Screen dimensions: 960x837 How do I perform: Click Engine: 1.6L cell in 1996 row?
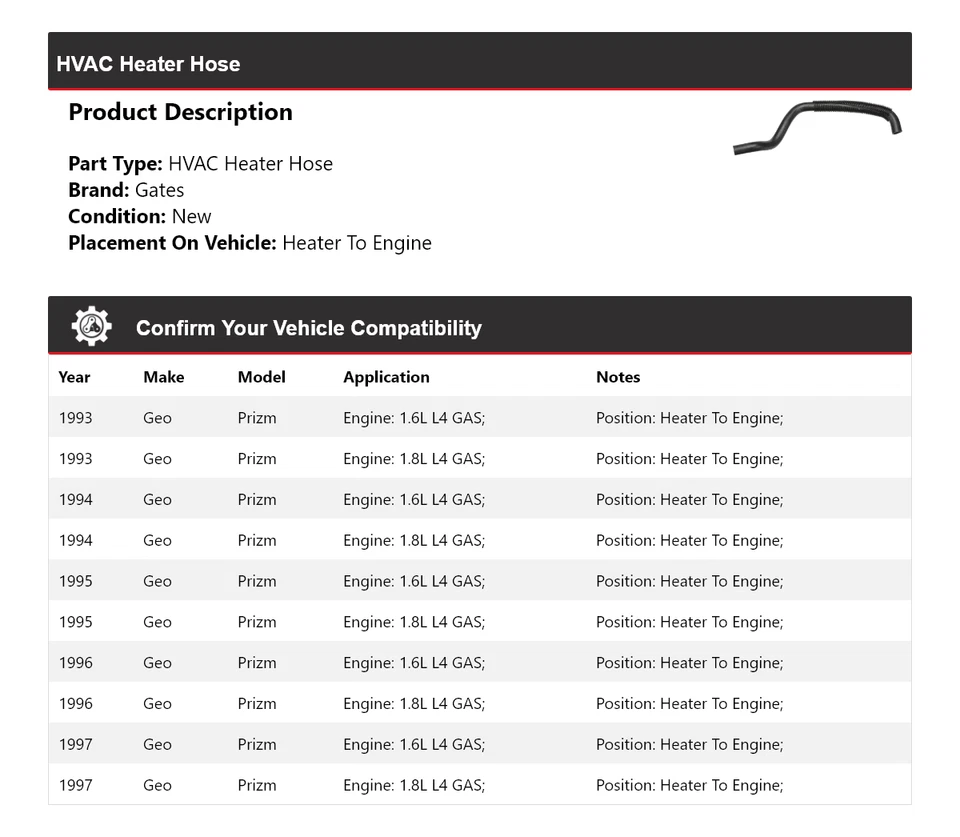pos(414,663)
